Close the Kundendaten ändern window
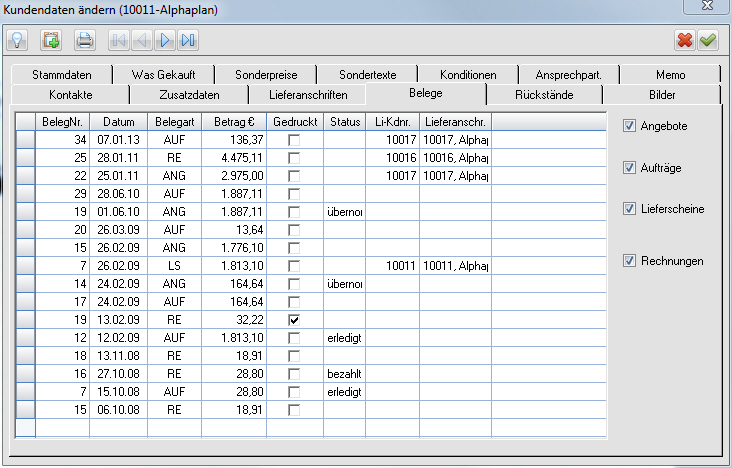This screenshot has width=732, height=468. coord(707,6)
